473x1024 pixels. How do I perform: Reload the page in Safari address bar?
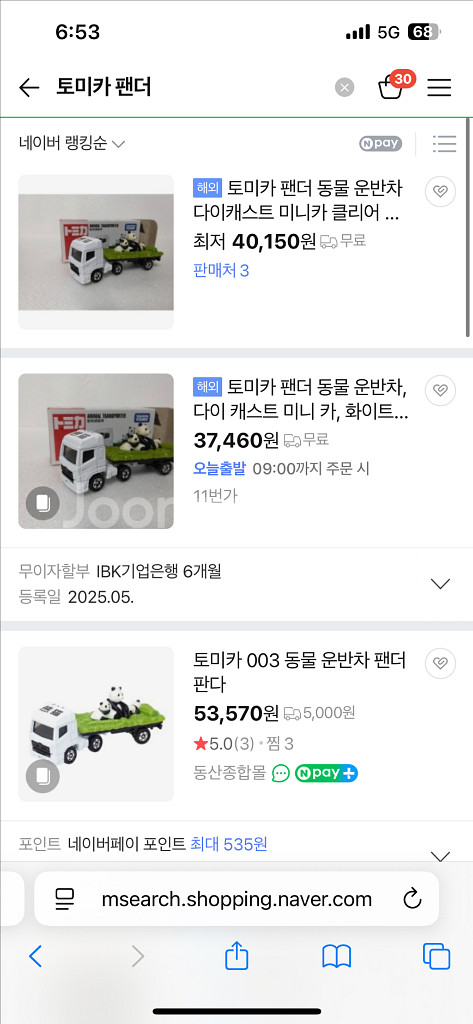tap(412, 899)
